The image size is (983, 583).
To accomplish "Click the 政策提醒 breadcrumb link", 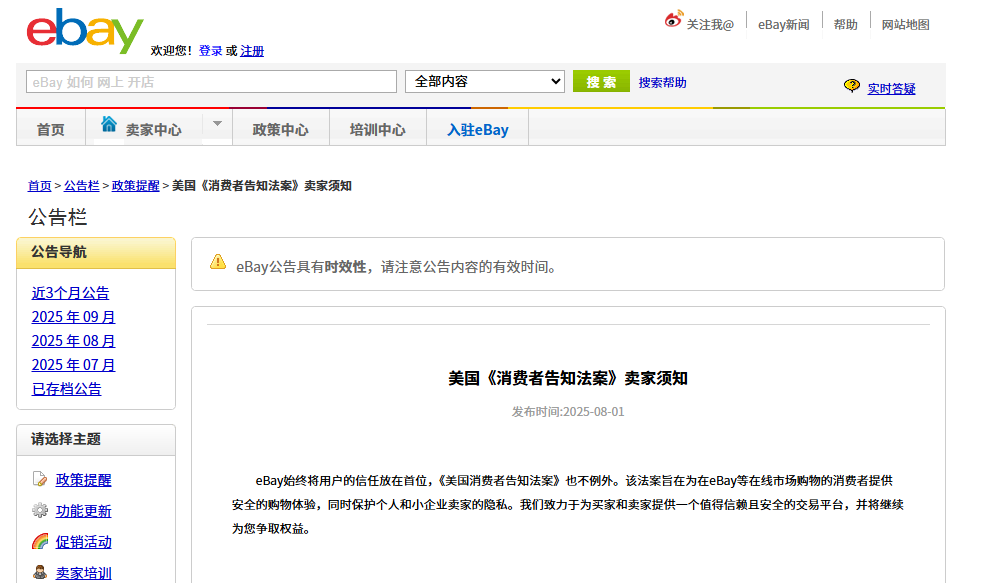I will [x=135, y=186].
